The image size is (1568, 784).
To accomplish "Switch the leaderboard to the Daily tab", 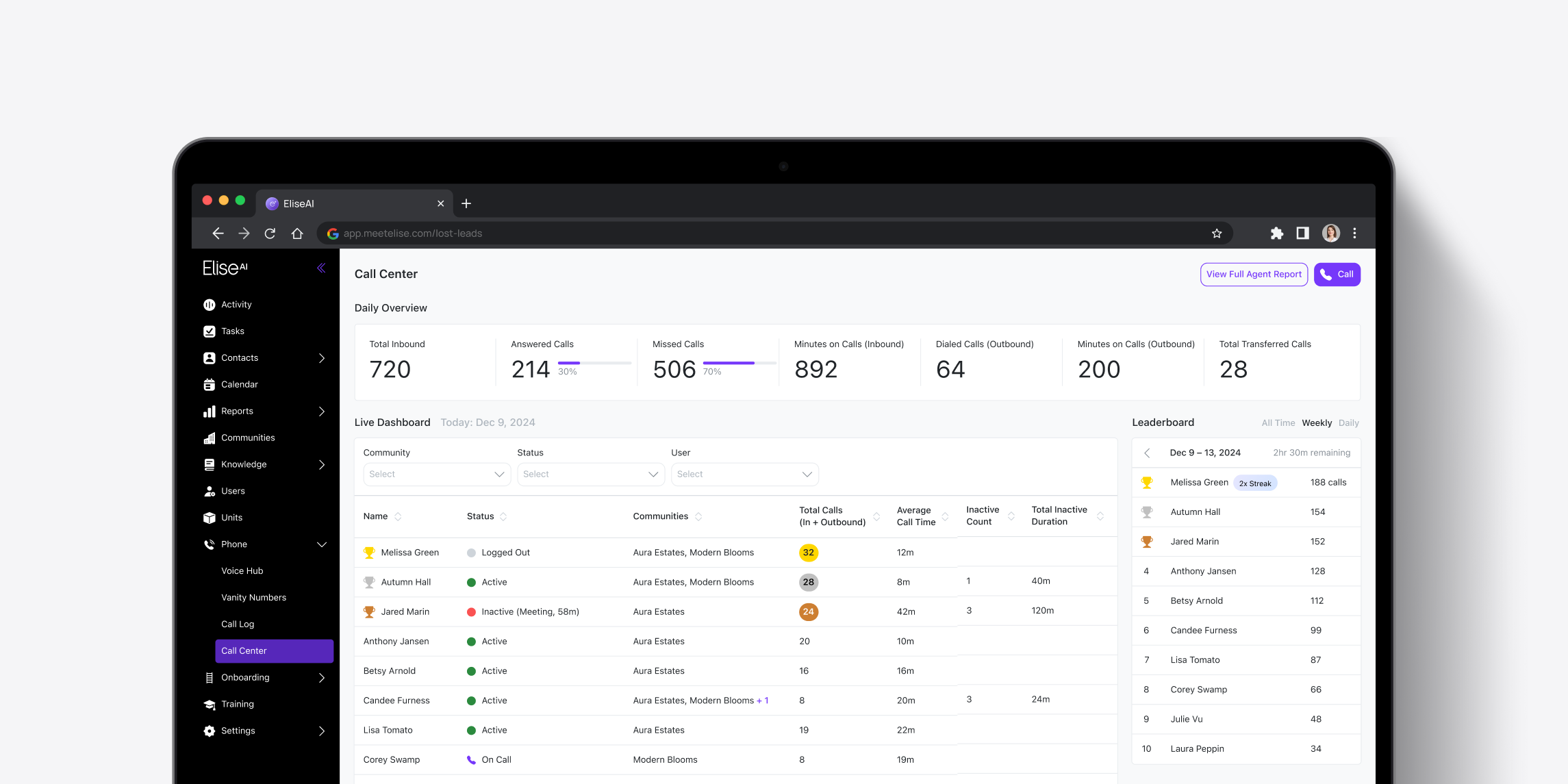I will (x=1348, y=423).
